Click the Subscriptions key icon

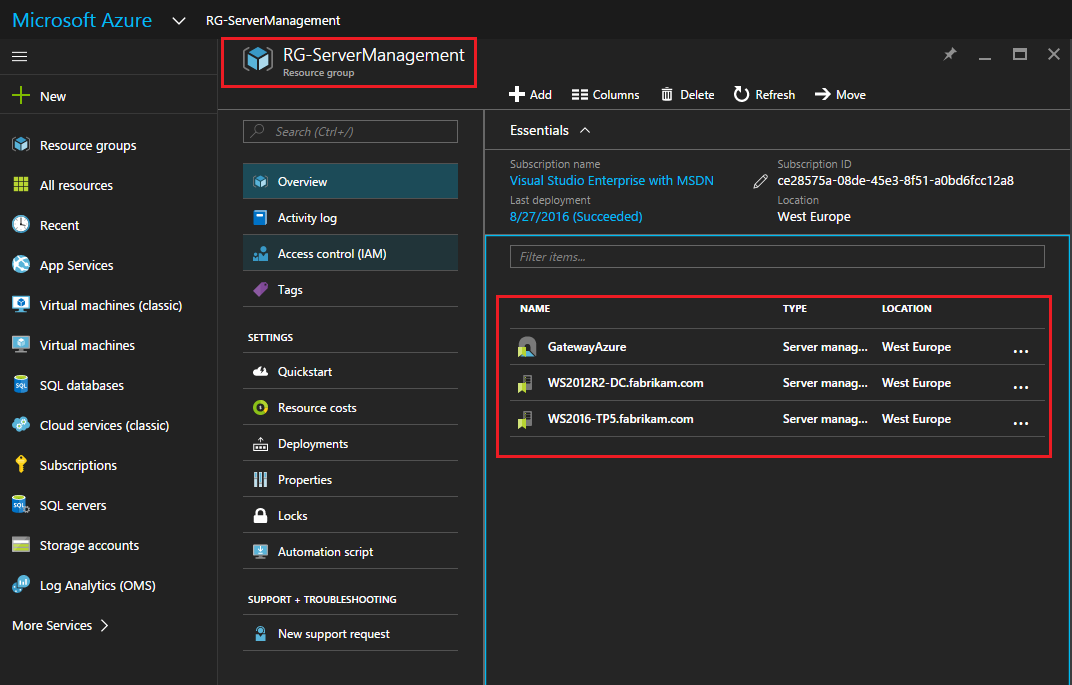pos(21,464)
